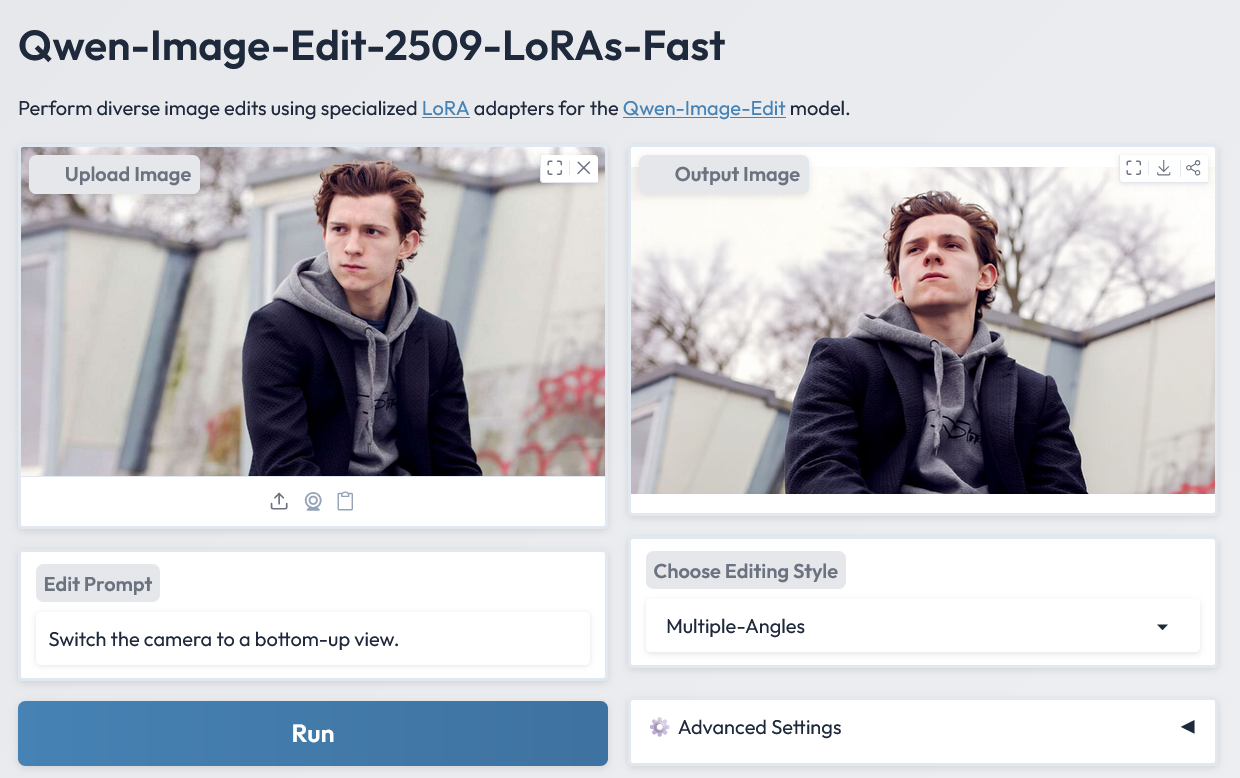The image size is (1240, 778).
Task: Download the output image
Action: click(x=1164, y=168)
